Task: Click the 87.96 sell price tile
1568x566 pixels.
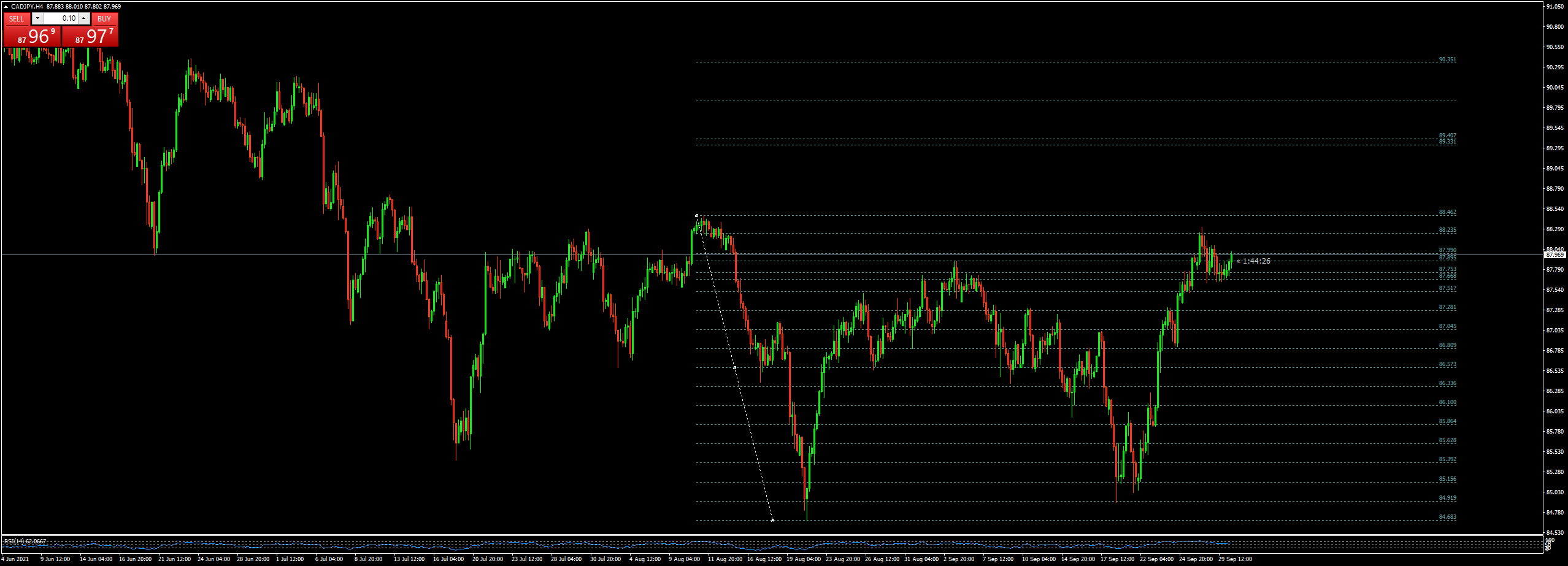Action: click(33, 37)
